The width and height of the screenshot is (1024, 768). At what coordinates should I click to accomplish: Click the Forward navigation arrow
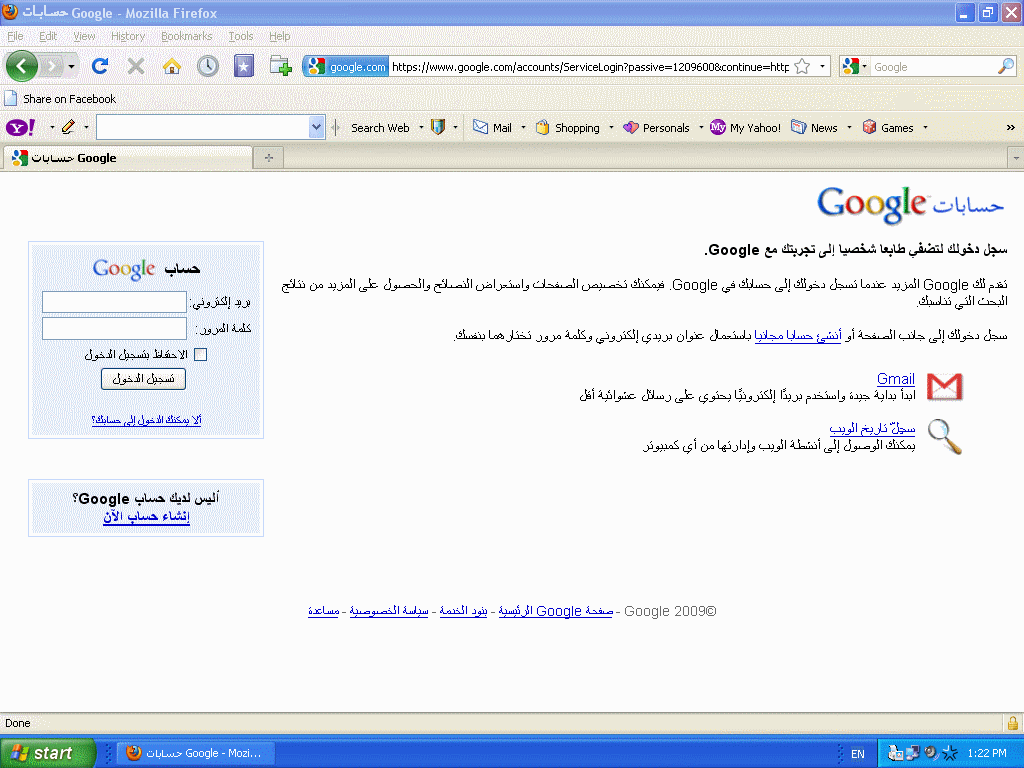tap(52, 66)
